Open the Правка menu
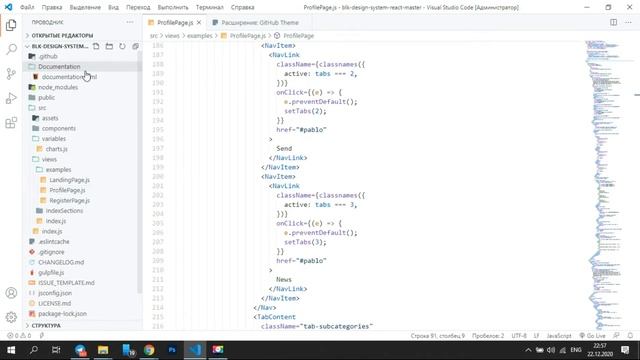The width and height of the screenshot is (640, 360). (52, 7)
